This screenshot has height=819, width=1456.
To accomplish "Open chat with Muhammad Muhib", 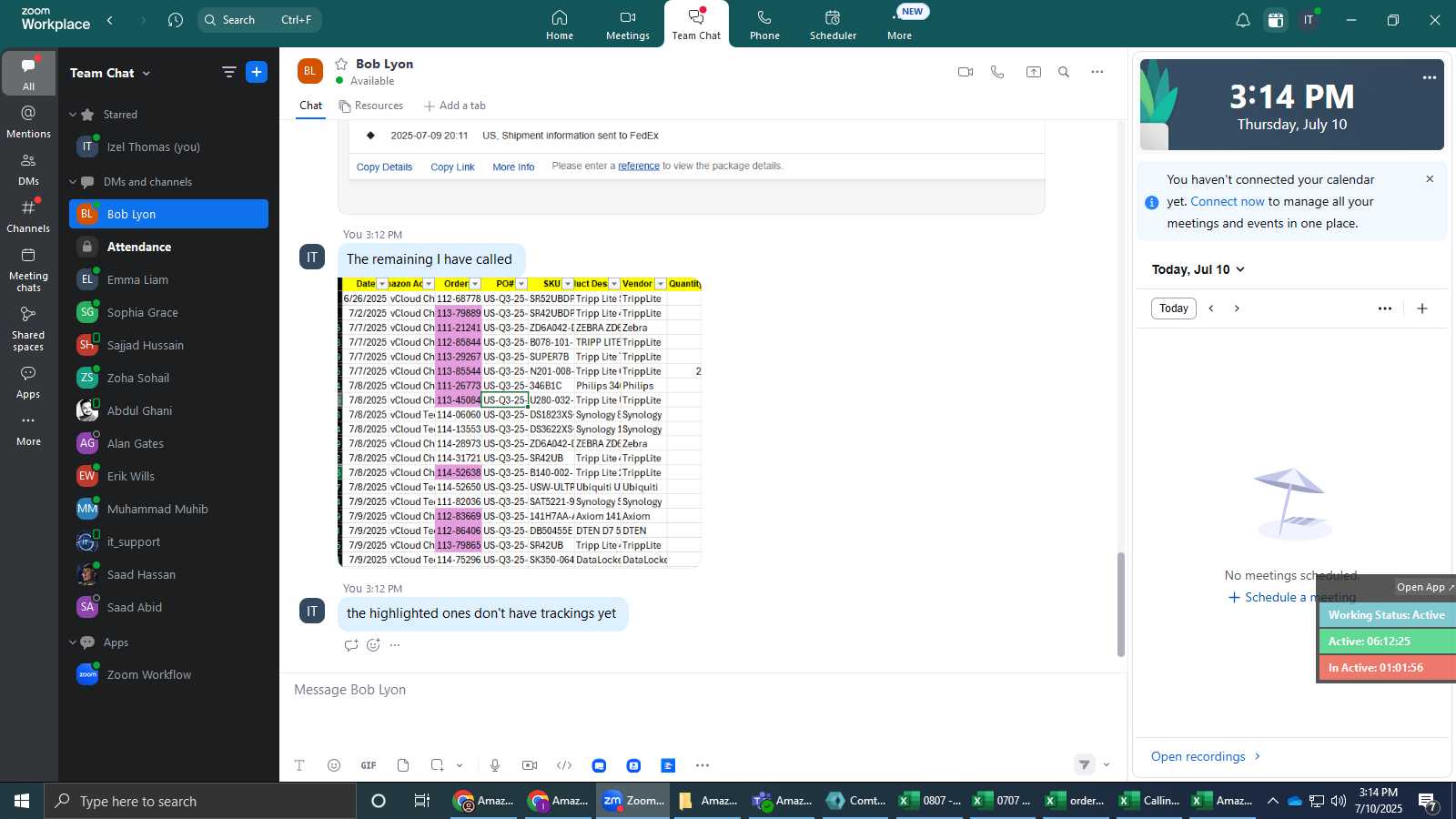I will [x=168, y=509].
